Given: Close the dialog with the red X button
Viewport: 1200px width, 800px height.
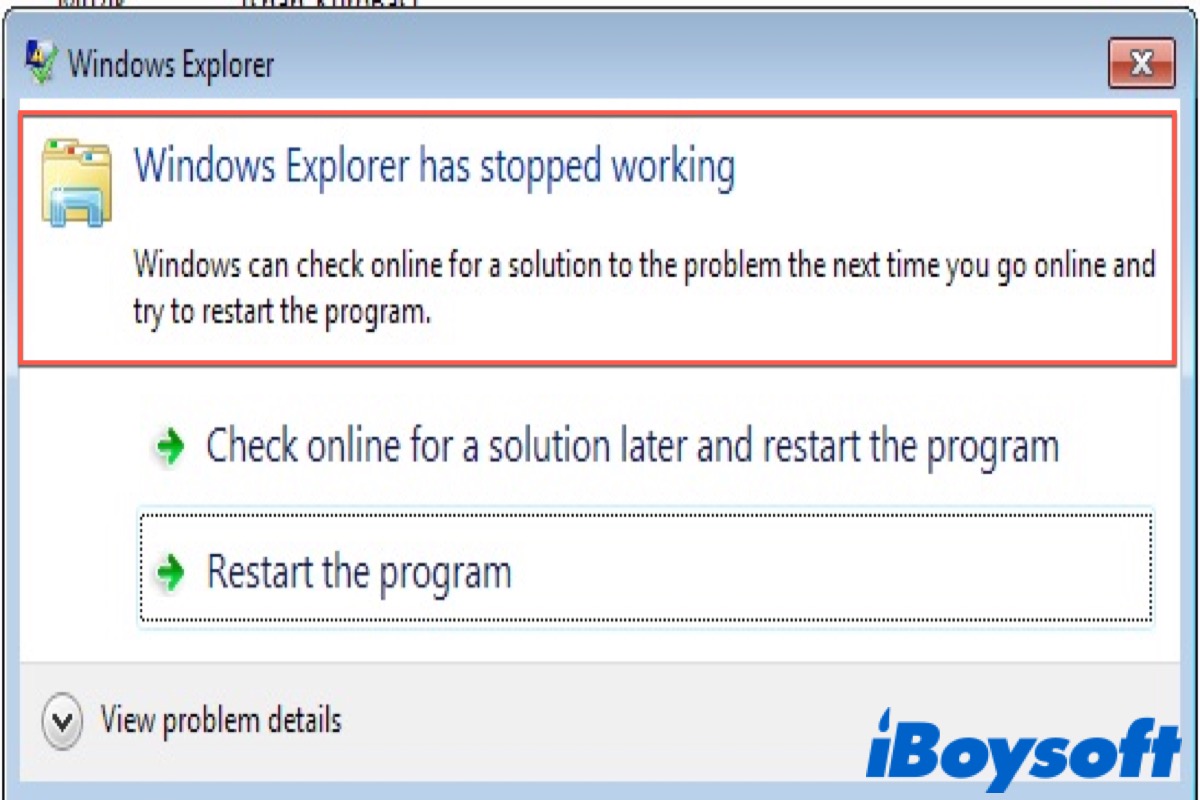Looking at the screenshot, I should (x=1141, y=65).
